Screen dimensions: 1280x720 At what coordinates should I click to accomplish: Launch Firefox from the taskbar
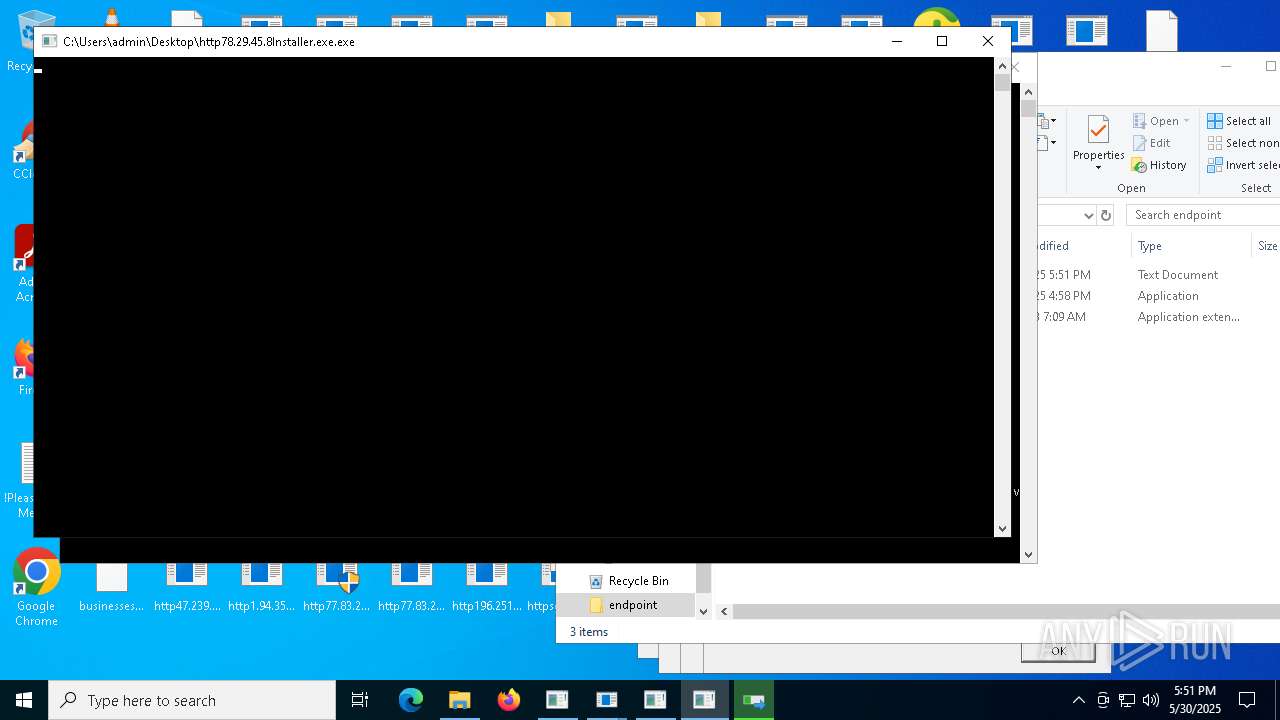(x=508, y=700)
